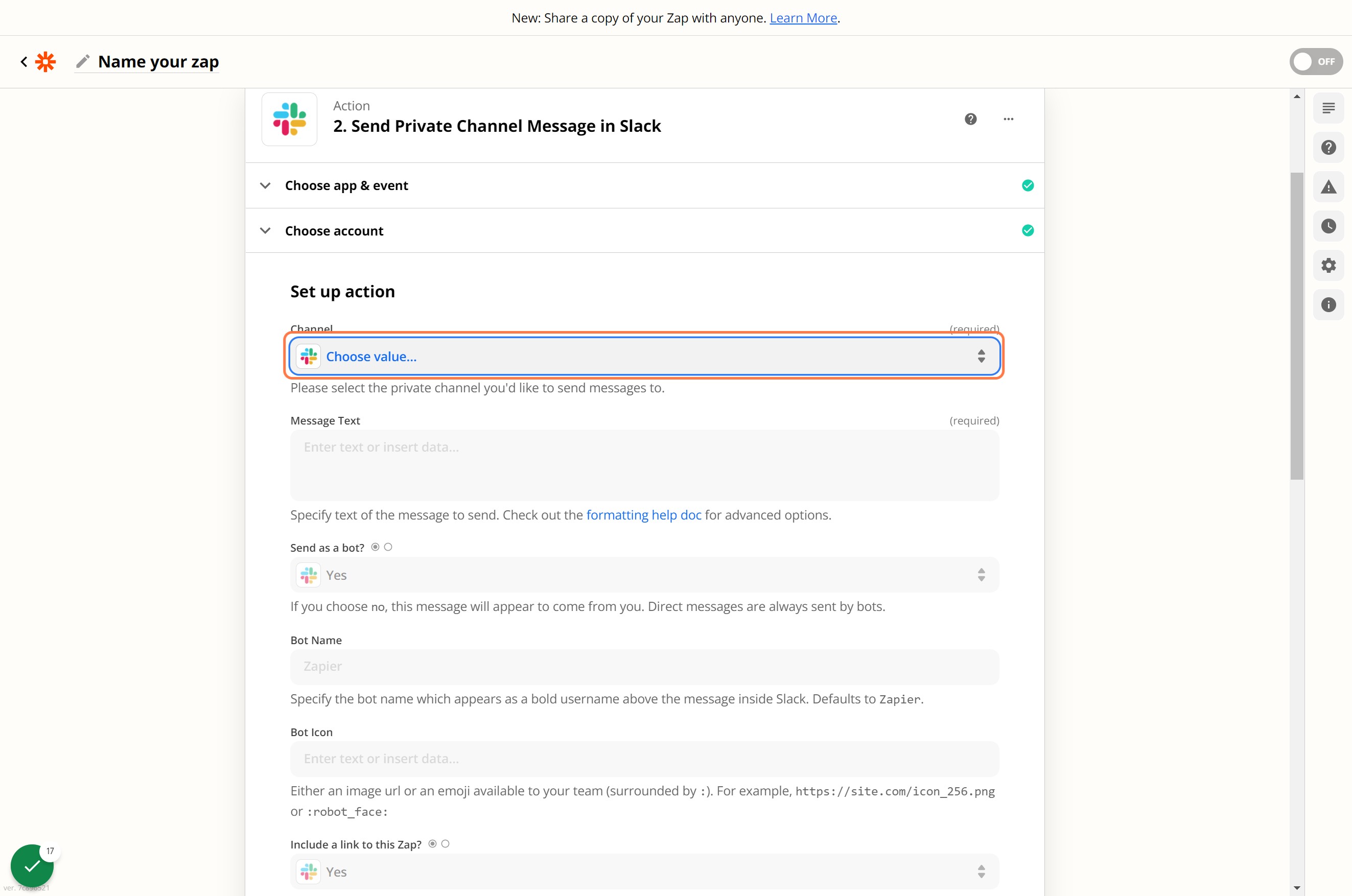Viewport: 1352px width, 896px height.
Task: Open the zap outline lines icon in sidebar
Action: point(1328,108)
